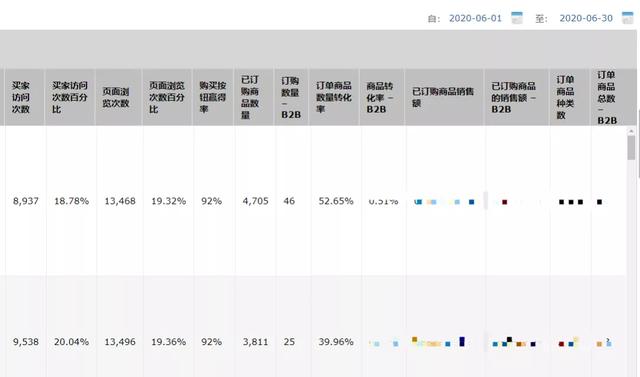
Task: Sort by 订购数量 – B2B column header
Action: click(x=291, y=97)
